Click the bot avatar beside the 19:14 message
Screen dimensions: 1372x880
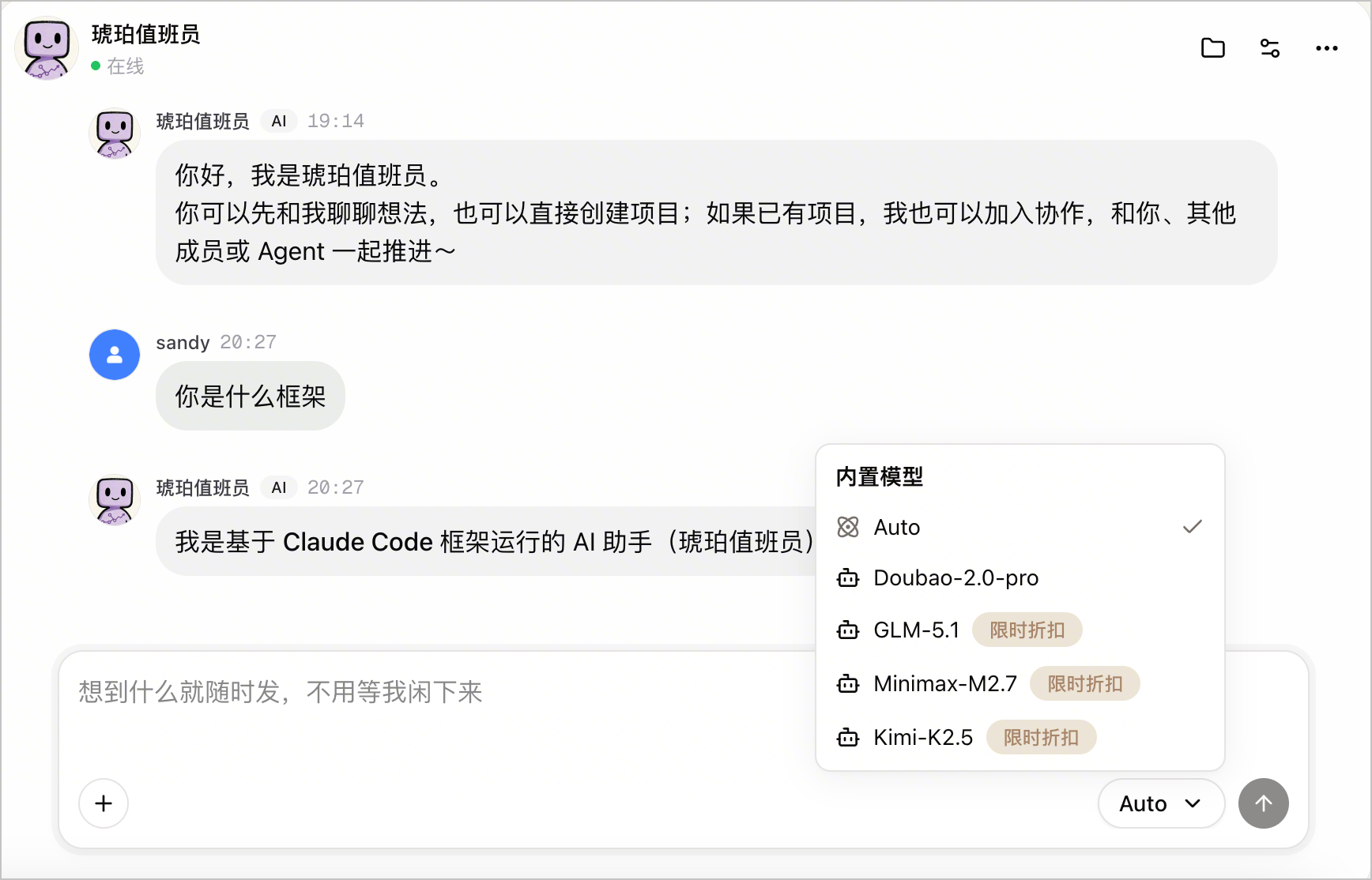click(x=115, y=134)
